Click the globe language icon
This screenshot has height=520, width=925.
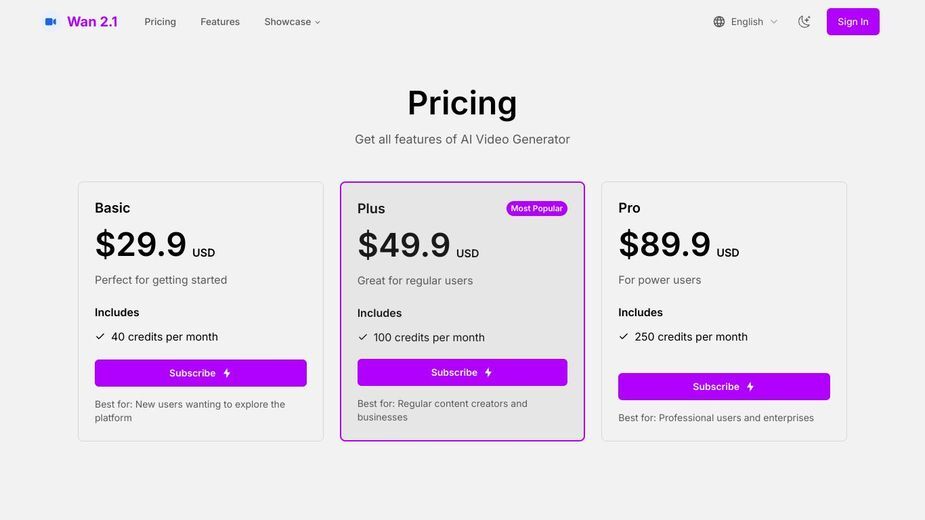(x=719, y=22)
